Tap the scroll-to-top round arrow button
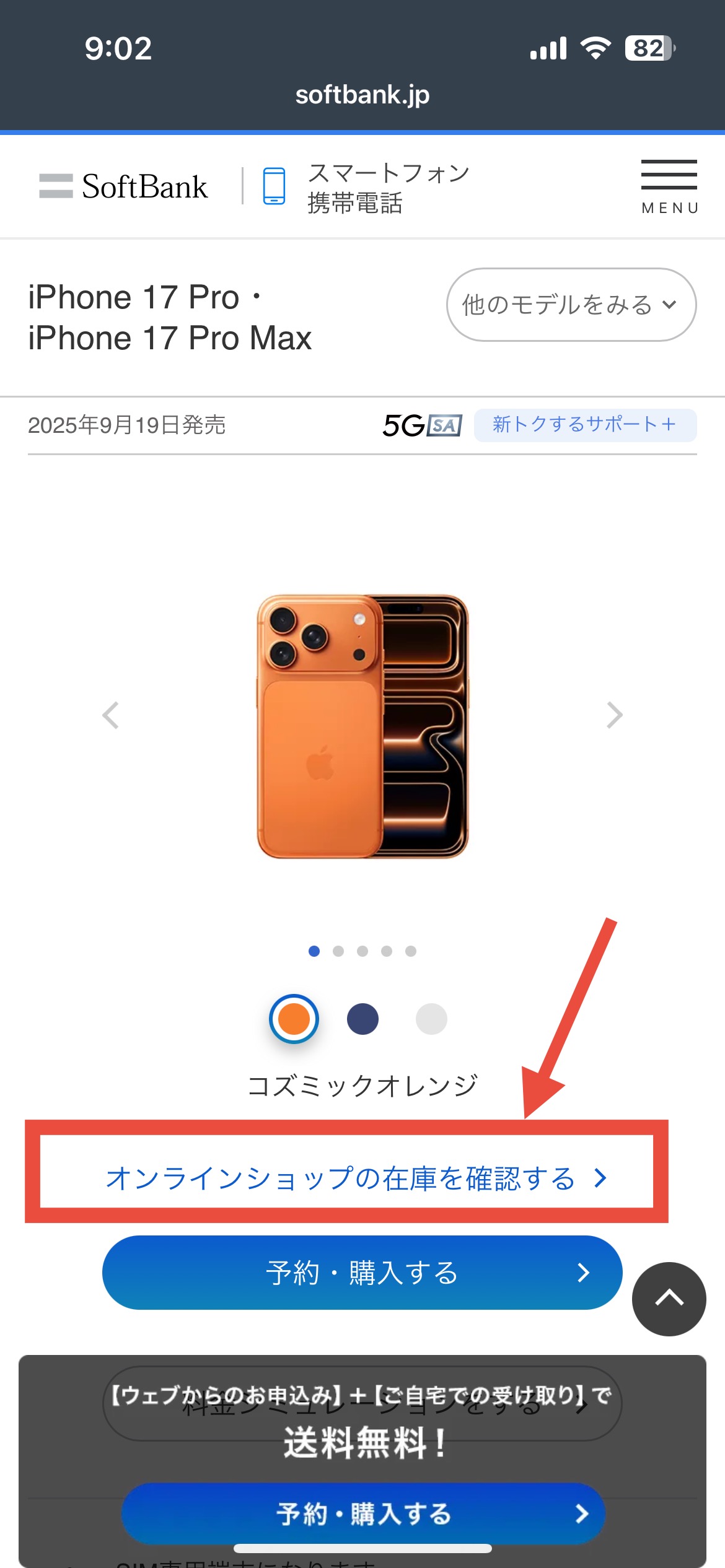Image resolution: width=725 pixels, height=1568 pixels. click(669, 1299)
